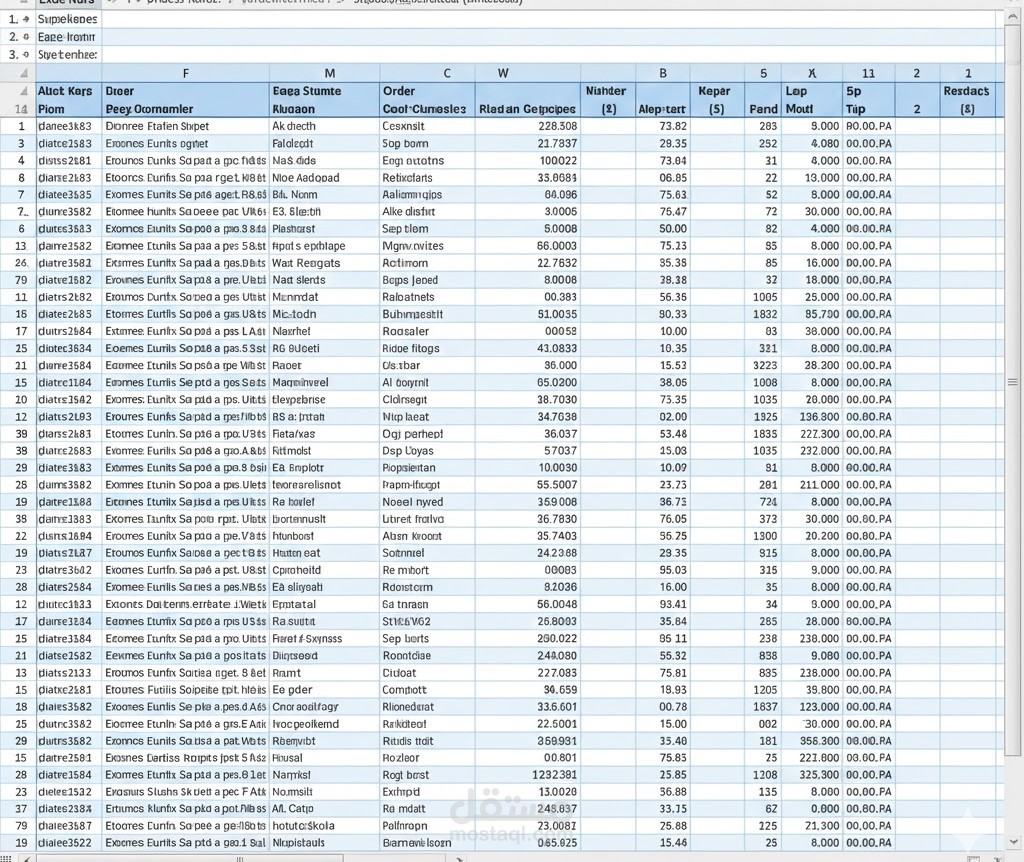Select the value 325.300
This screenshot has width=1024, height=862.
[812, 774]
